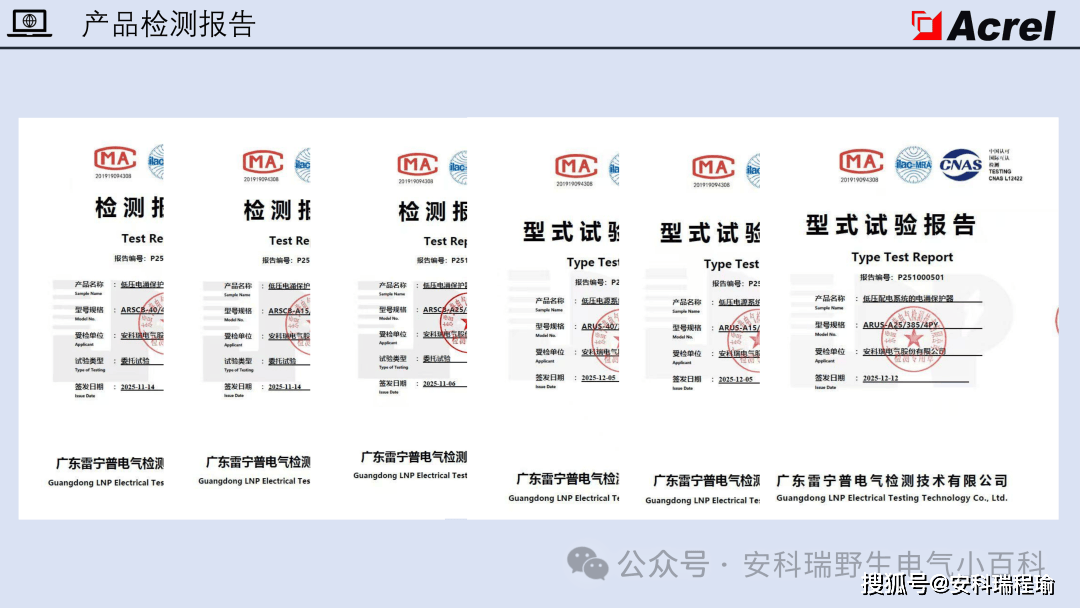1080x608 pixels.
Task: Click the applicant 安科瑞电气股份有限公司
Action: (x=904, y=351)
